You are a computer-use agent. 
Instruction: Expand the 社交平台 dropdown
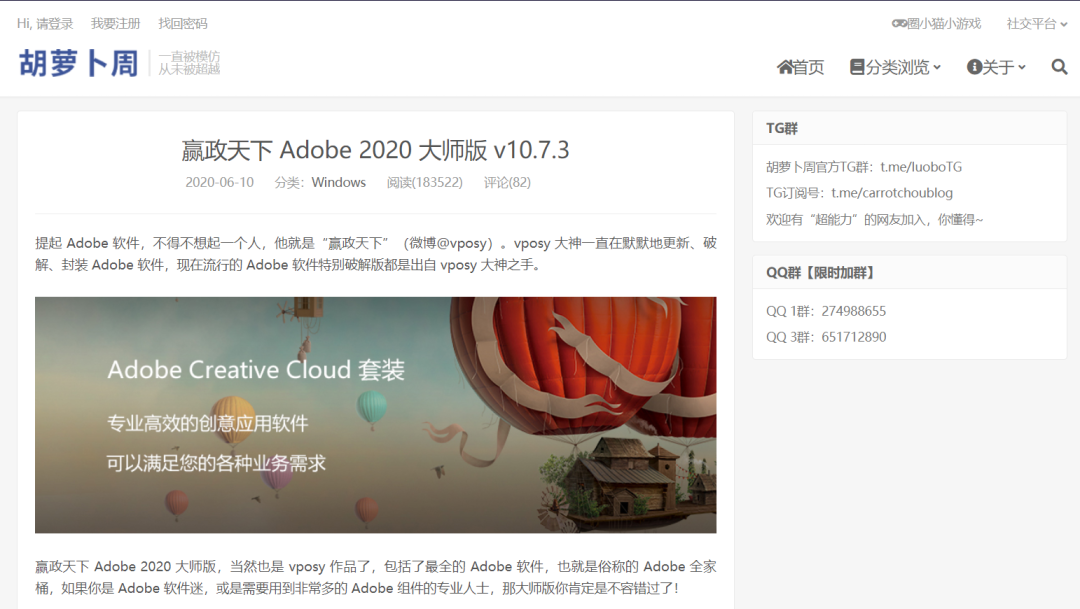[1036, 23]
